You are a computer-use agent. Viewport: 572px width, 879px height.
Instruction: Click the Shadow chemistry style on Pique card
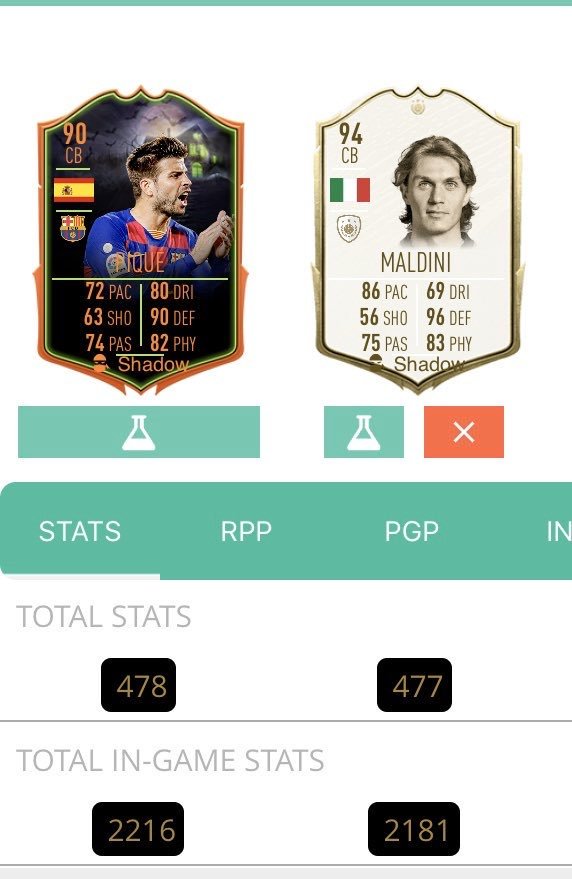pos(141,364)
